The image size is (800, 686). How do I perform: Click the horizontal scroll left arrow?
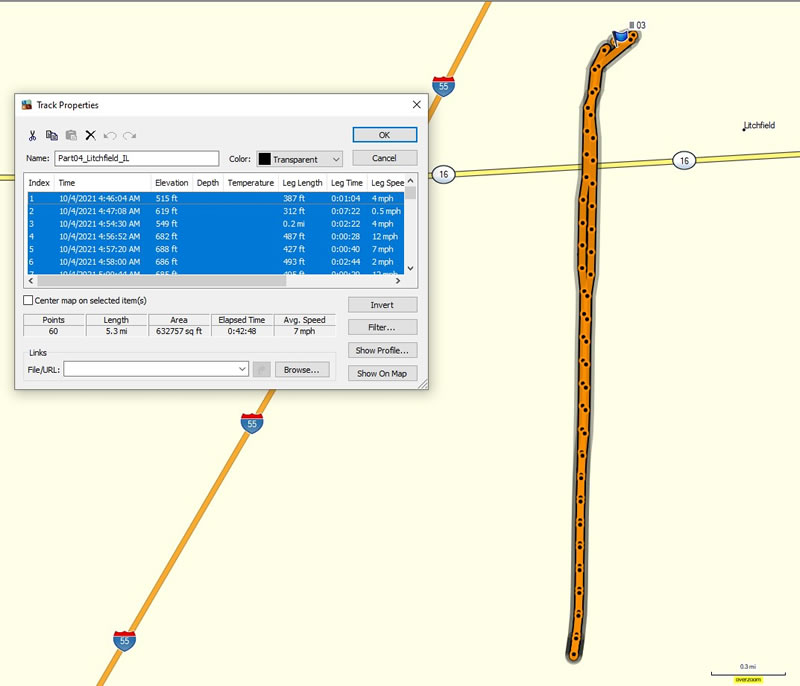tap(31, 281)
